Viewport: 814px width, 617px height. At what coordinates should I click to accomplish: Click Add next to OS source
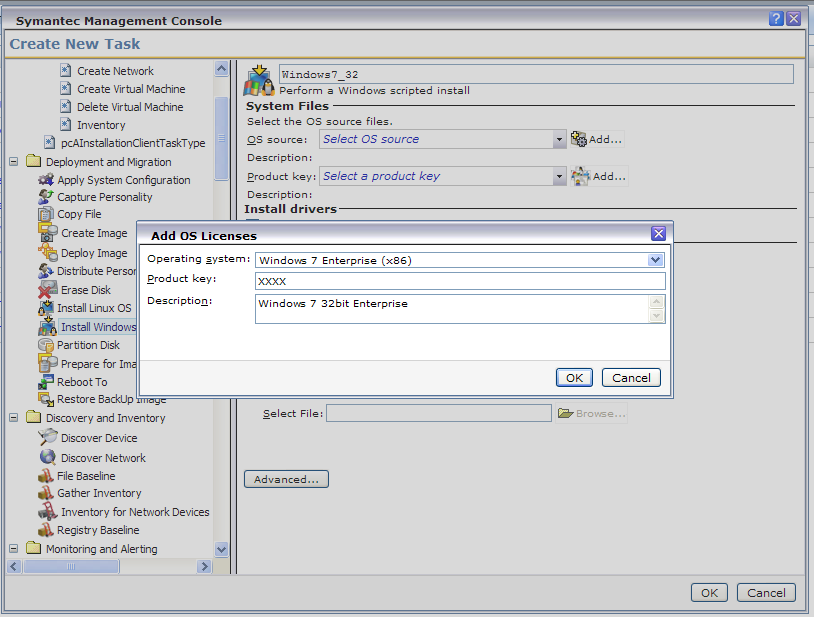596,139
